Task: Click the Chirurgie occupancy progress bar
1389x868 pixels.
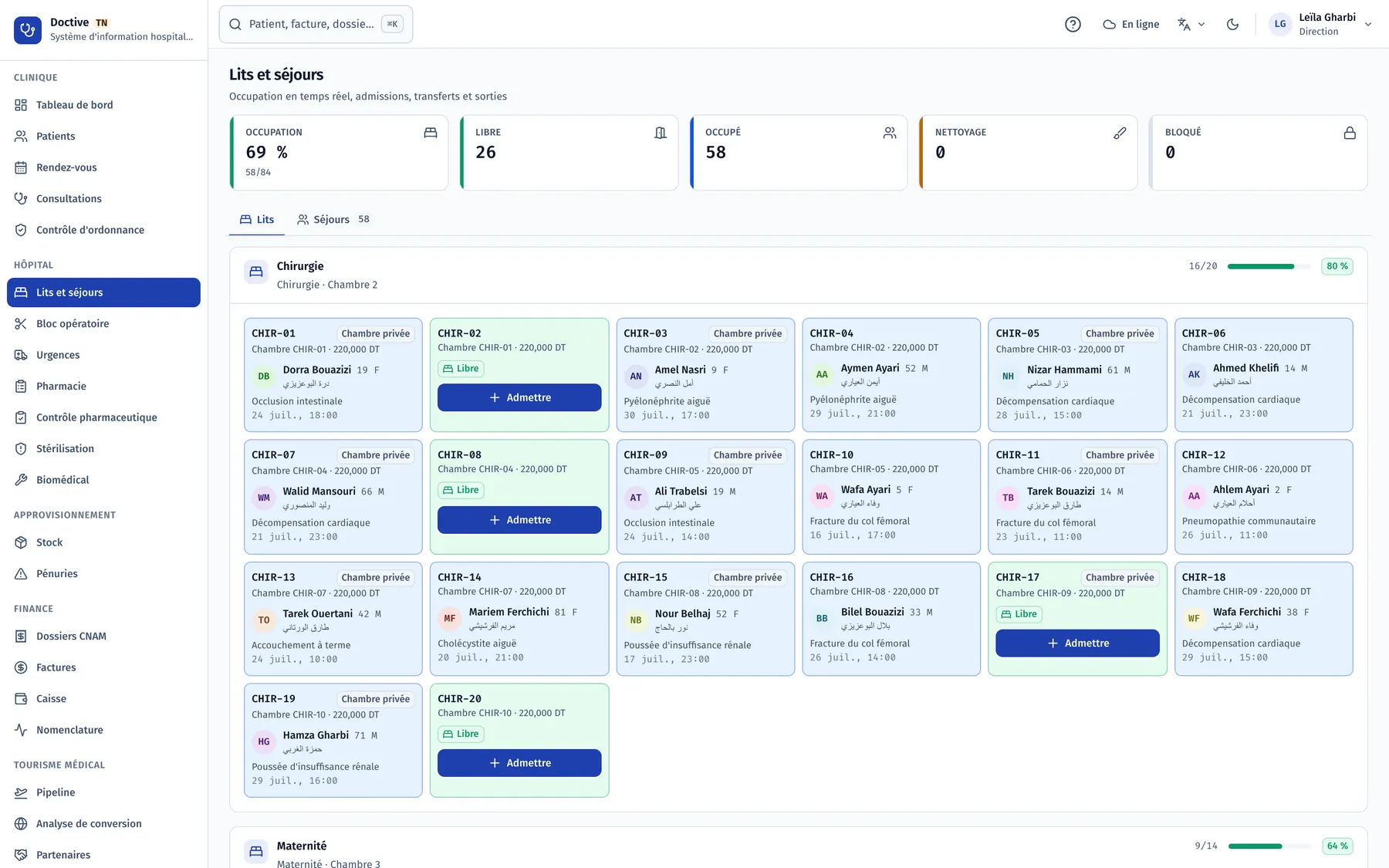Action: tap(1269, 266)
